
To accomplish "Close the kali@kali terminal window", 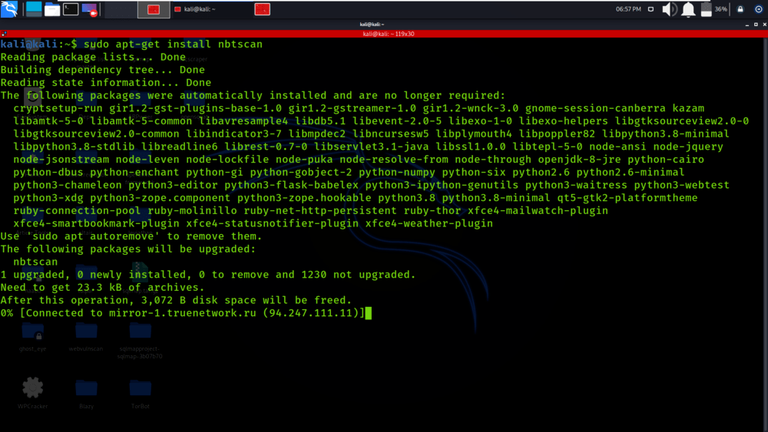I will click(765, 24).
